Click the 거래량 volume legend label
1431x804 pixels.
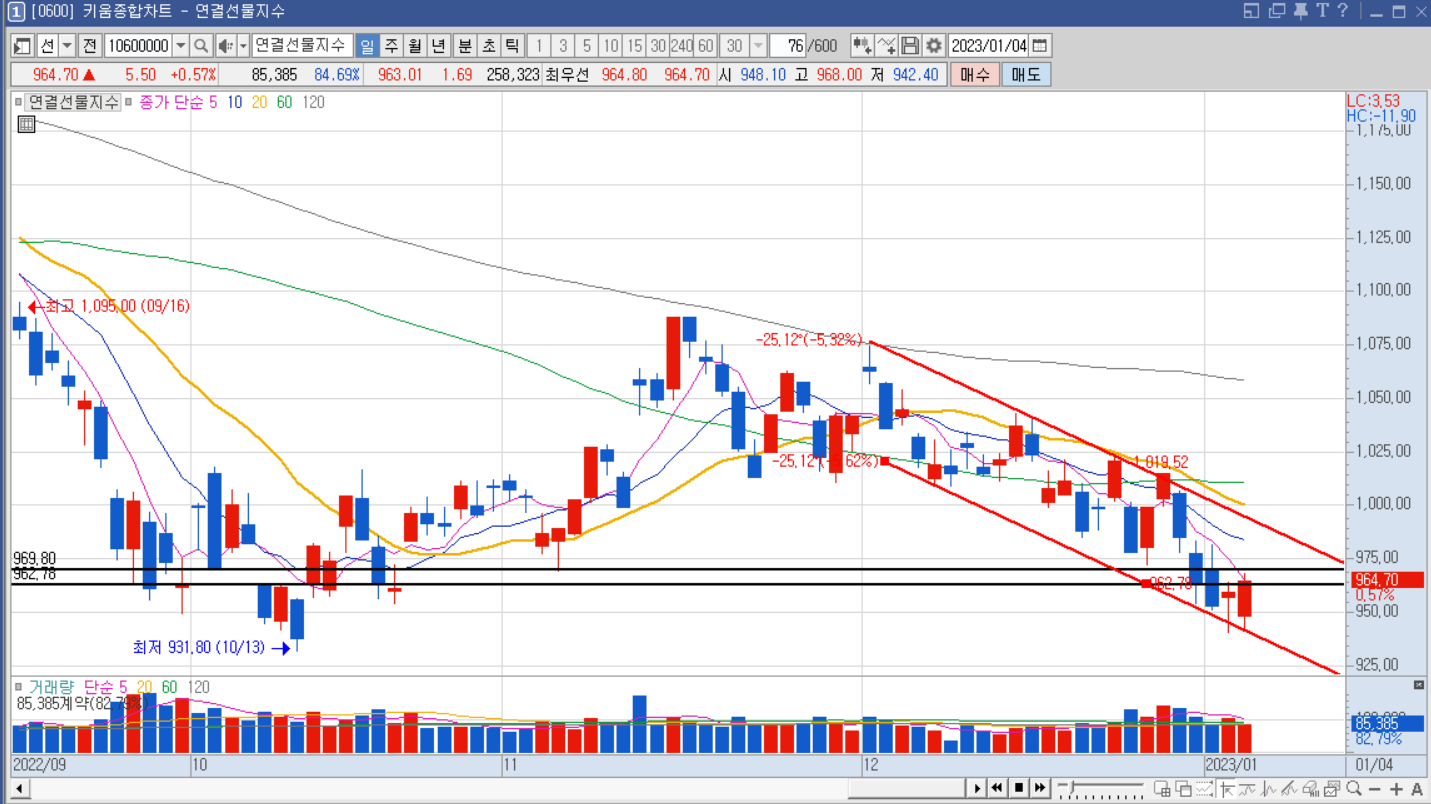(x=51, y=687)
